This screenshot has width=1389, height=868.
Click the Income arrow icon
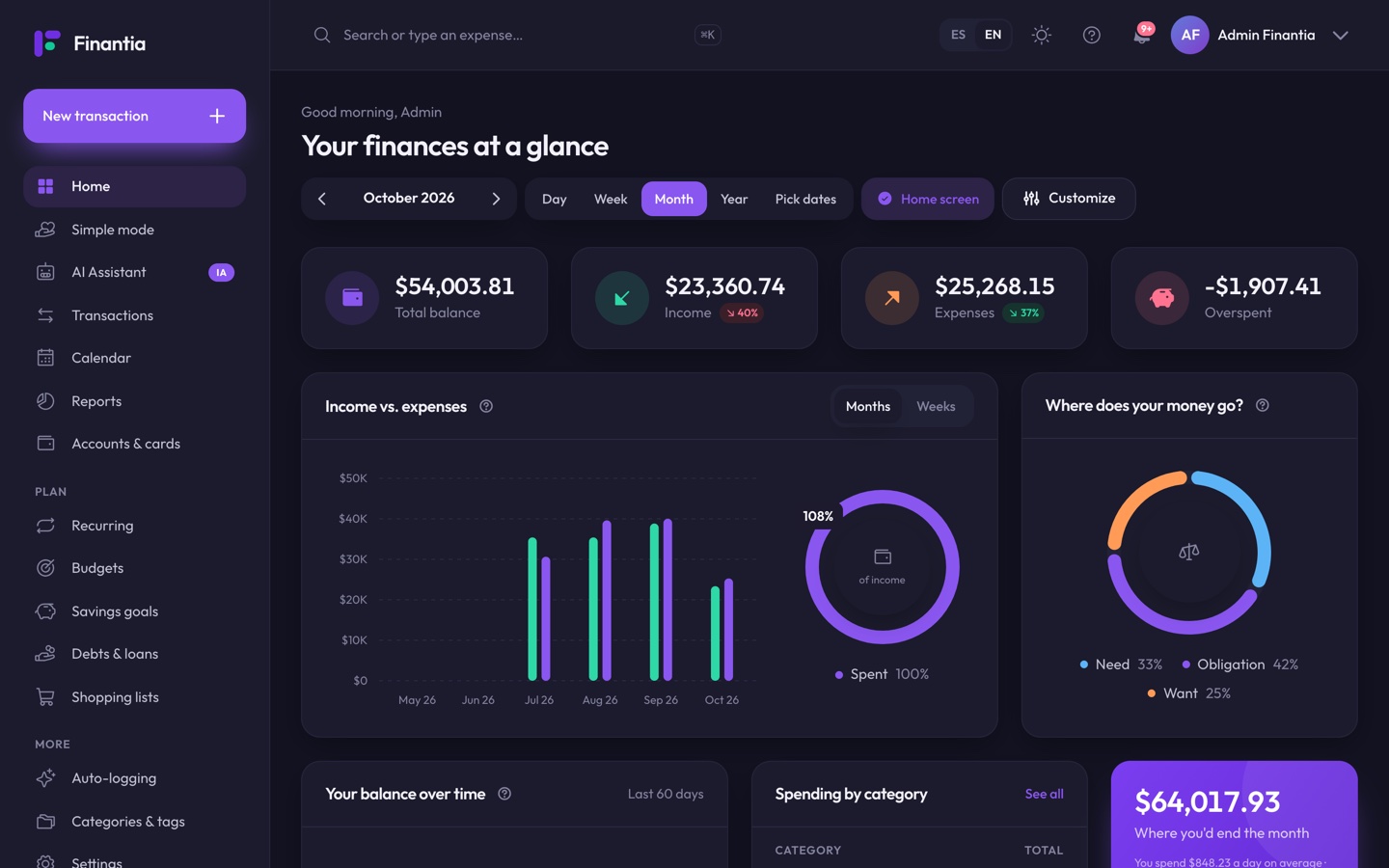(x=622, y=298)
